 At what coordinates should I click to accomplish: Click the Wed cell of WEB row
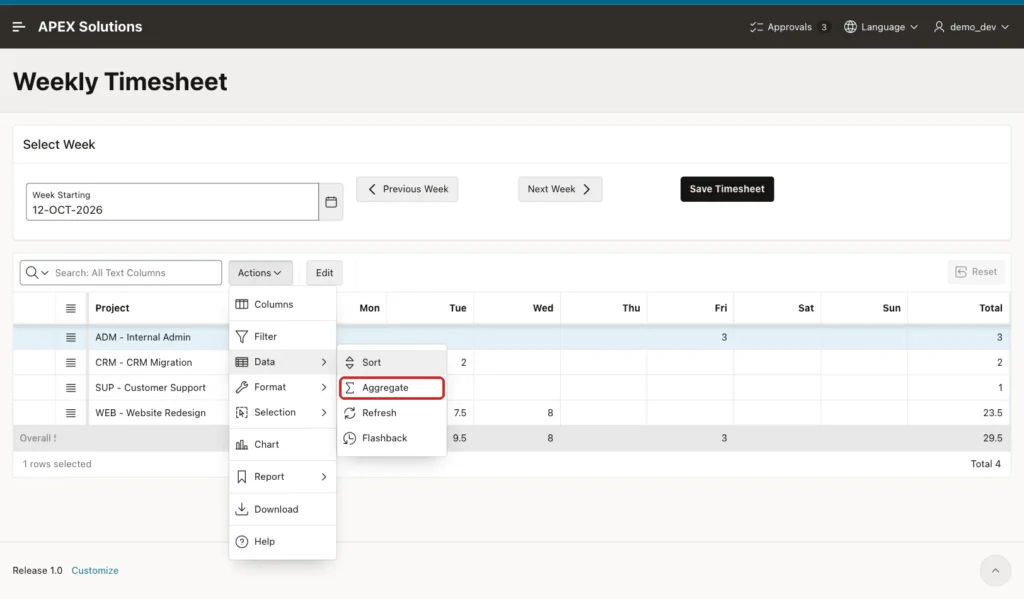517,413
